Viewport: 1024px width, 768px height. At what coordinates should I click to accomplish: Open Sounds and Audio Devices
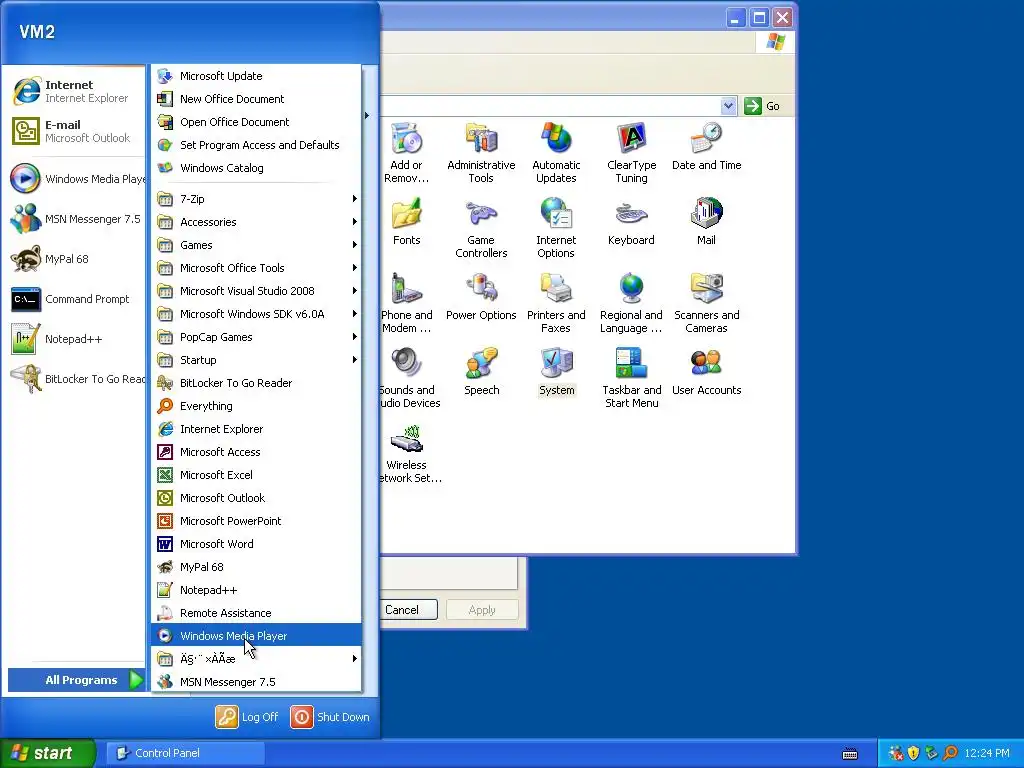point(409,378)
